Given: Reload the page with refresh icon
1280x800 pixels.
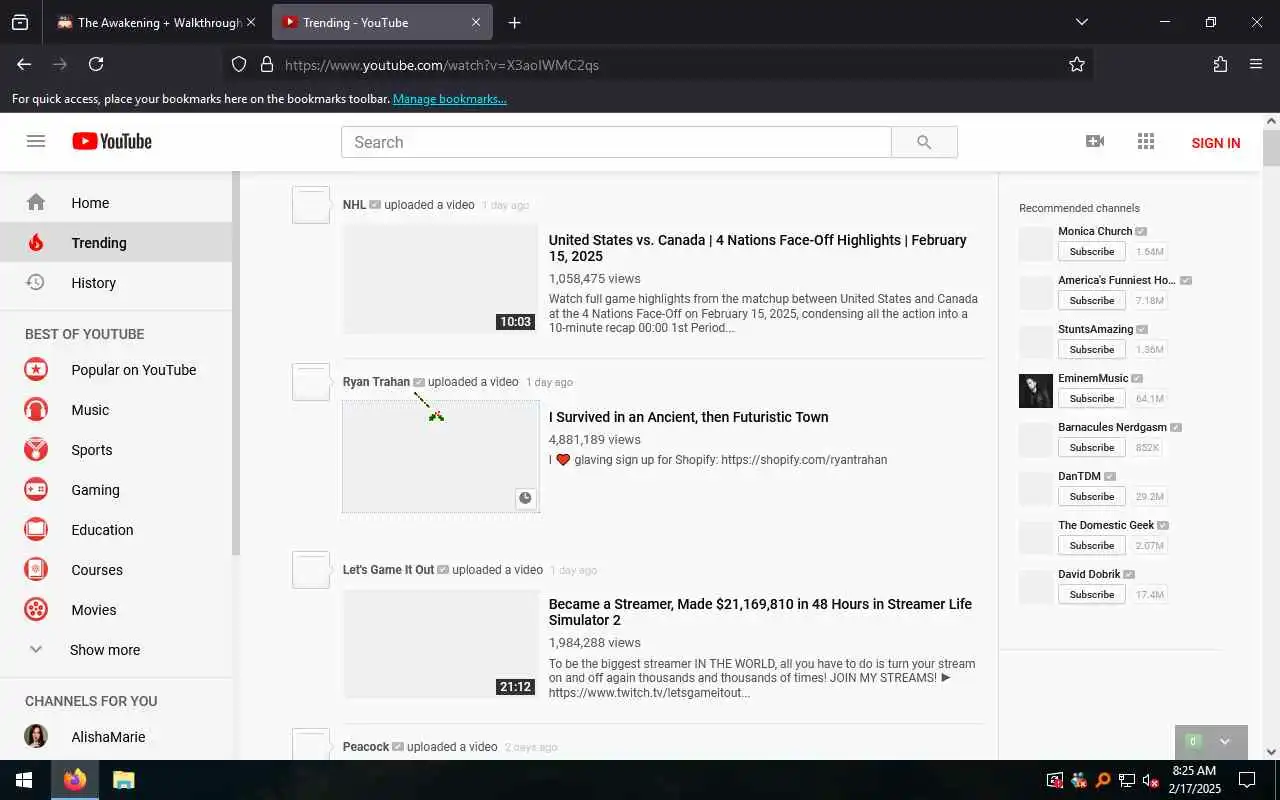Looking at the screenshot, I should coord(96,64).
